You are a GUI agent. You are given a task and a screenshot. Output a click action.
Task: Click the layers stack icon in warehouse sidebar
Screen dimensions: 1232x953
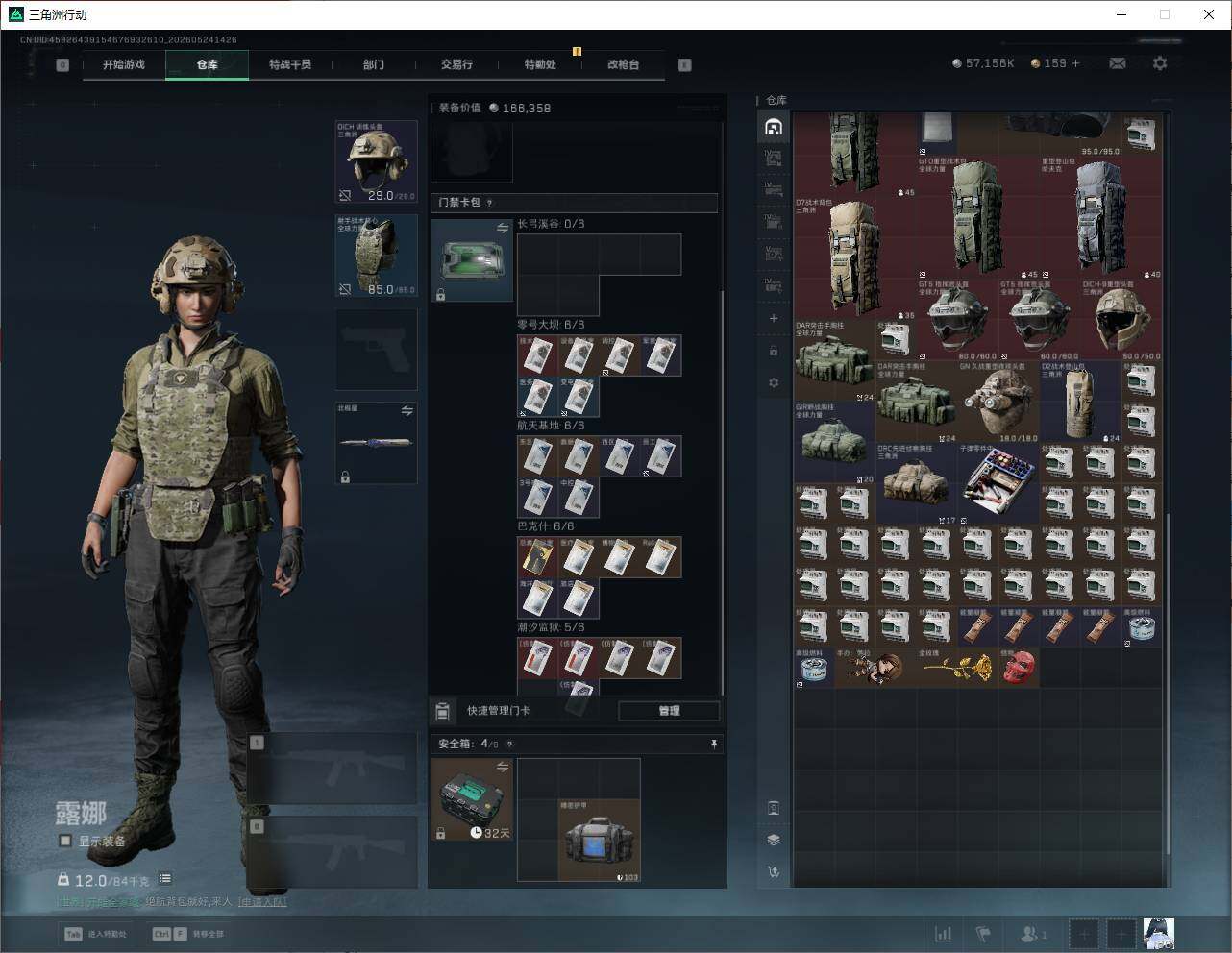click(774, 840)
